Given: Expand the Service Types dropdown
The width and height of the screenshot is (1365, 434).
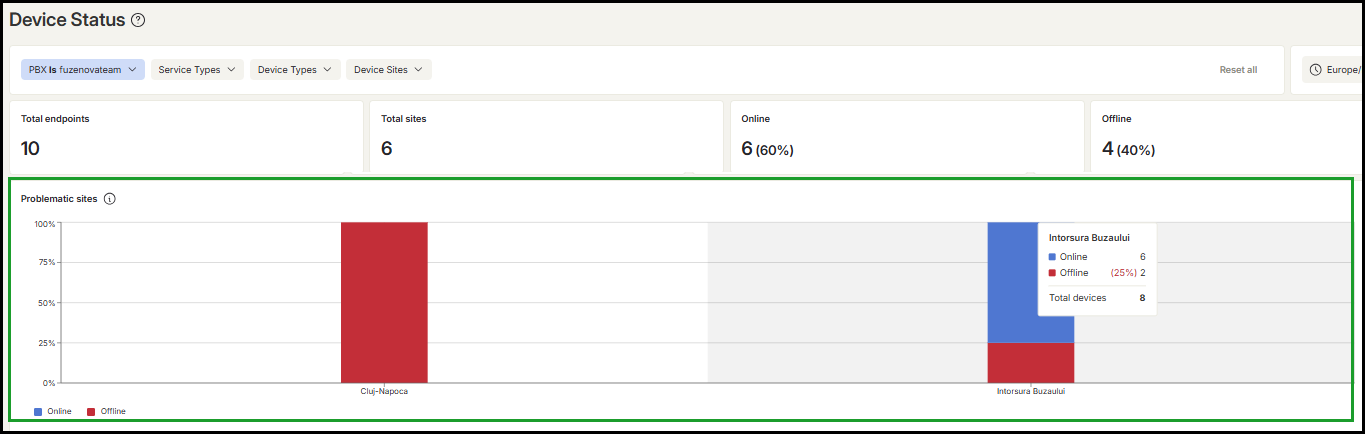Looking at the screenshot, I should (x=197, y=70).
